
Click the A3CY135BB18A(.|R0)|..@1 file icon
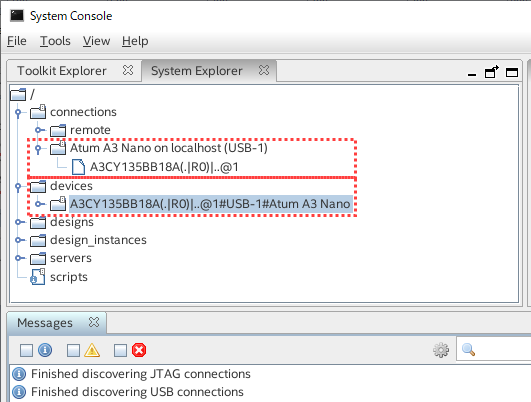(x=79, y=167)
